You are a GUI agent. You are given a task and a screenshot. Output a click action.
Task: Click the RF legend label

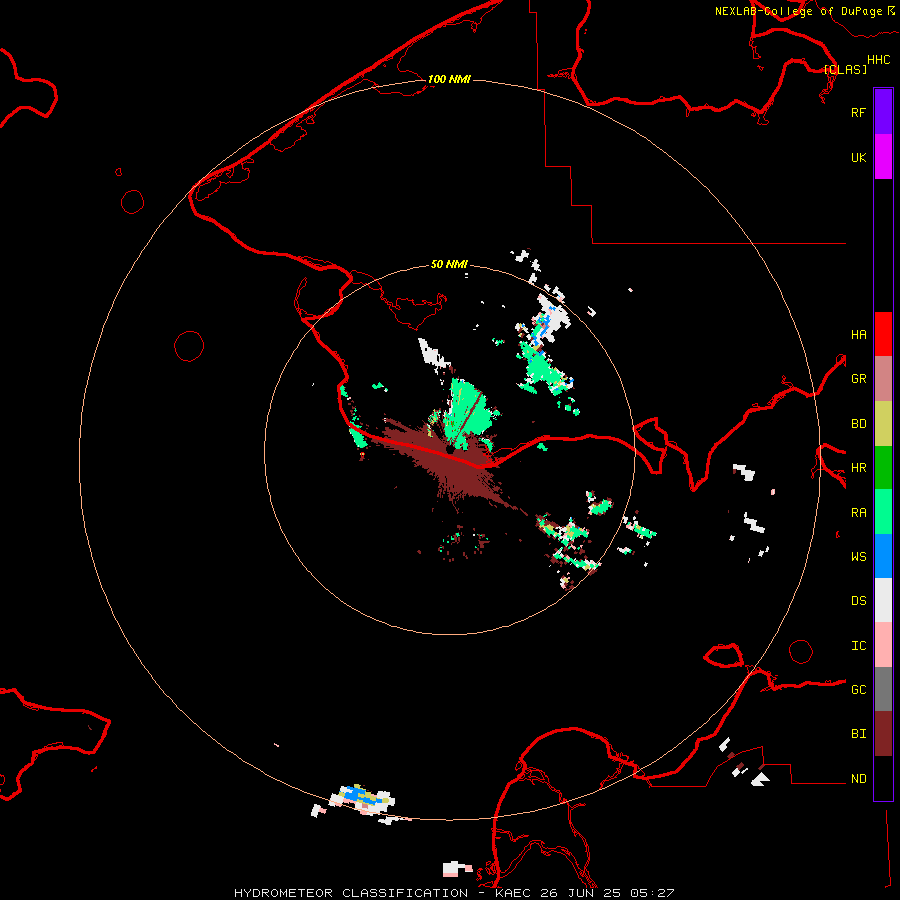click(858, 112)
